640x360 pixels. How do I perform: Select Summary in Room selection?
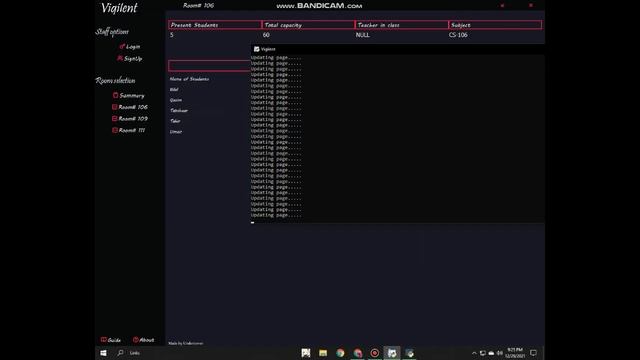(x=129, y=95)
